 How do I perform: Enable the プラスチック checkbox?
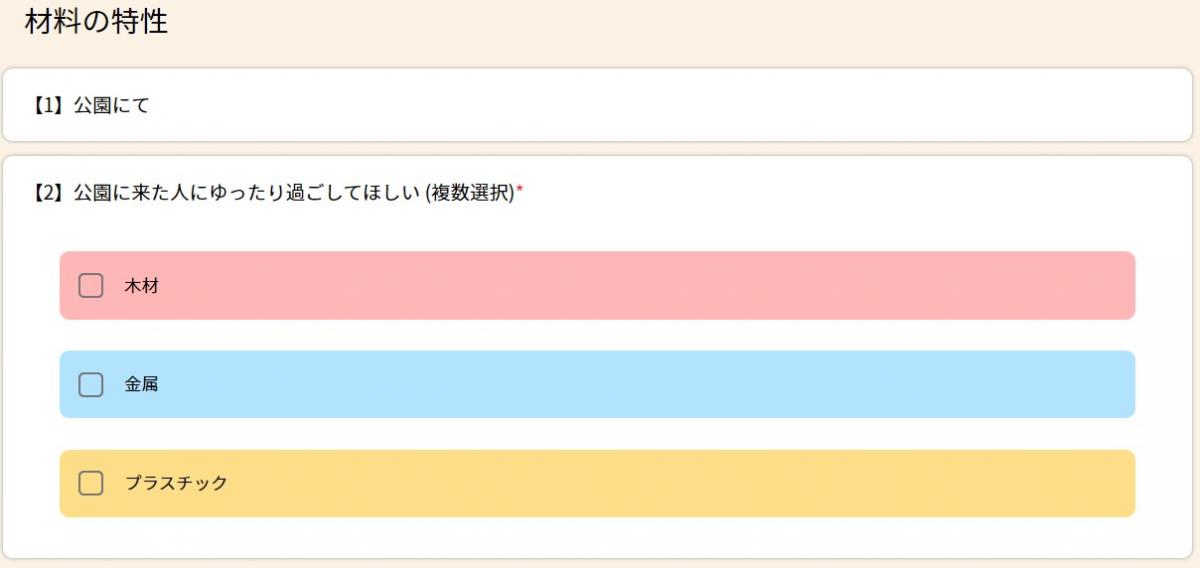coord(91,483)
